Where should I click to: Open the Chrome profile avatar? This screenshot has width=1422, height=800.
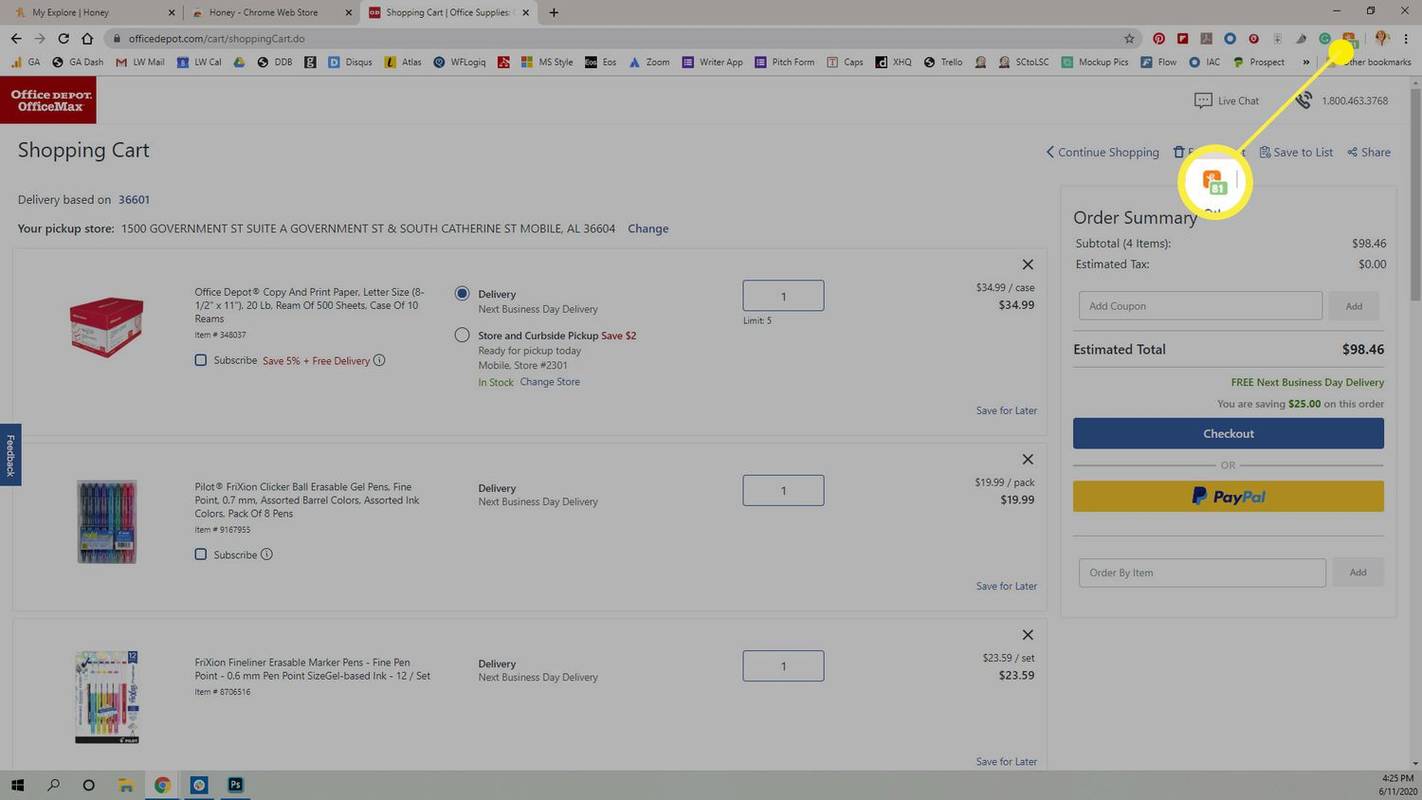tap(1382, 39)
